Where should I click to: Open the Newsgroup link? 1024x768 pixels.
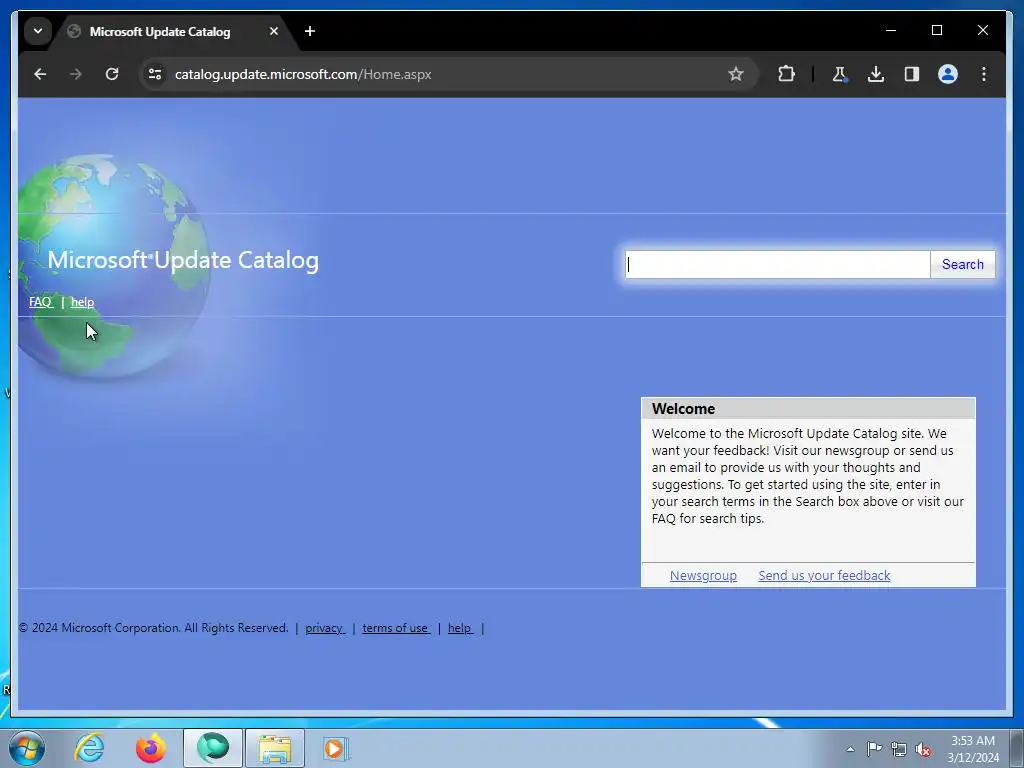coord(703,575)
